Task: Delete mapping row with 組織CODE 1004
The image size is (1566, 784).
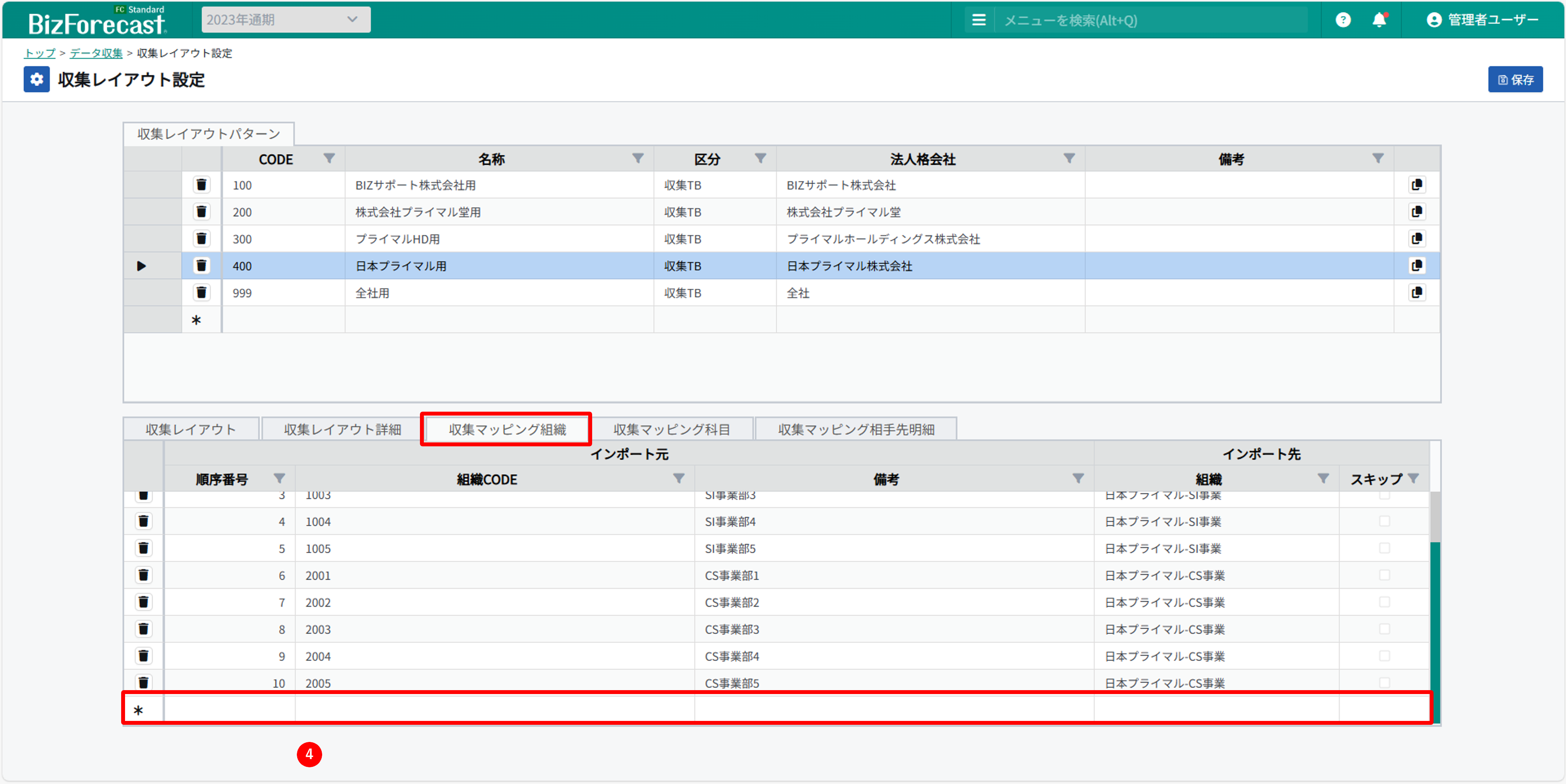Action: pos(143,521)
